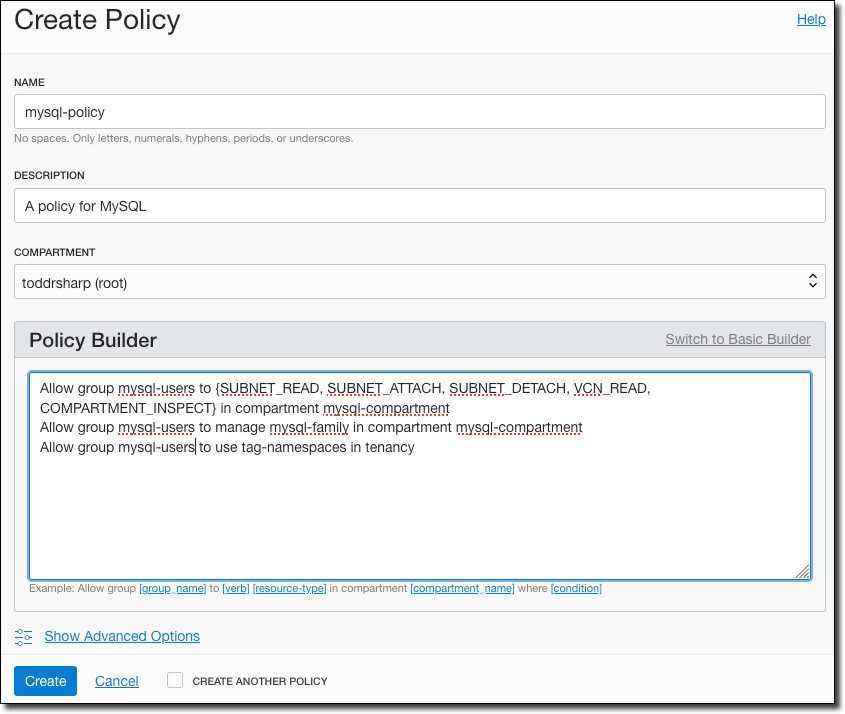Click into the Name field

[419, 112]
